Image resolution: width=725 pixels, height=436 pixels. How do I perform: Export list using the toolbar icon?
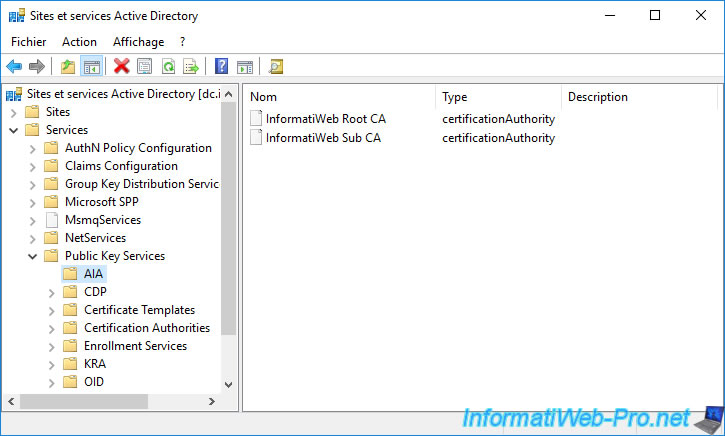click(191, 67)
